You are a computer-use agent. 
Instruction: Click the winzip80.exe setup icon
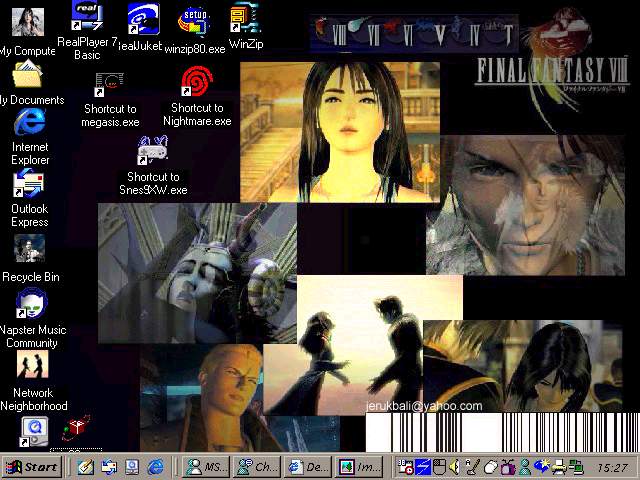tap(194, 20)
